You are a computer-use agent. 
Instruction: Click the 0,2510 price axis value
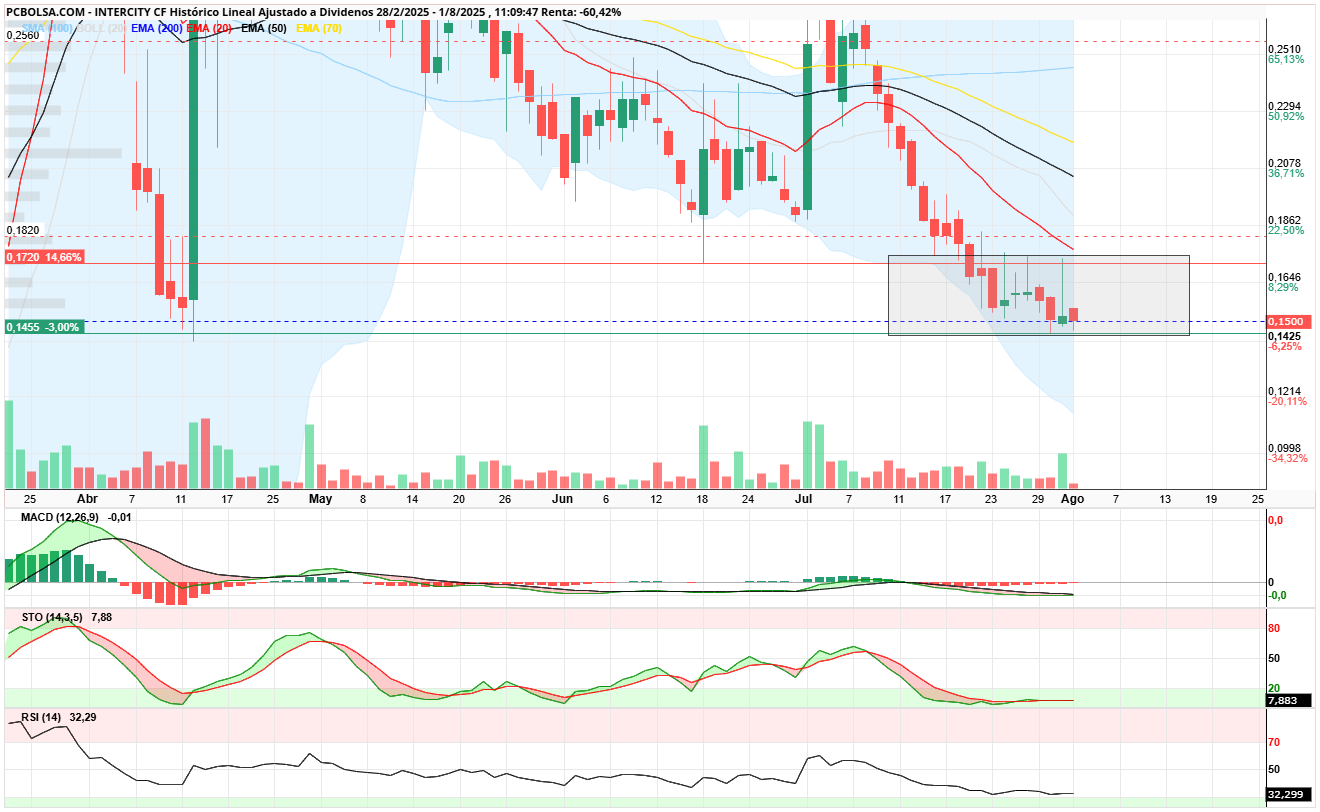pyautogui.click(x=1285, y=49)
